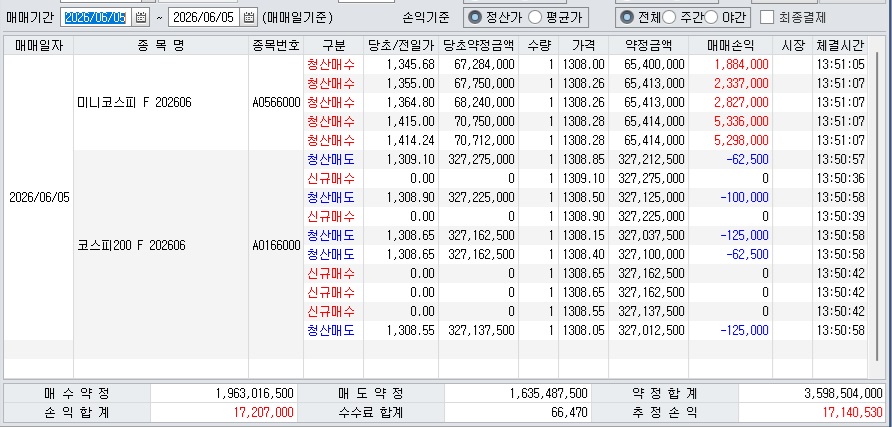Click the price cell 1308.00

click(584, 64)
